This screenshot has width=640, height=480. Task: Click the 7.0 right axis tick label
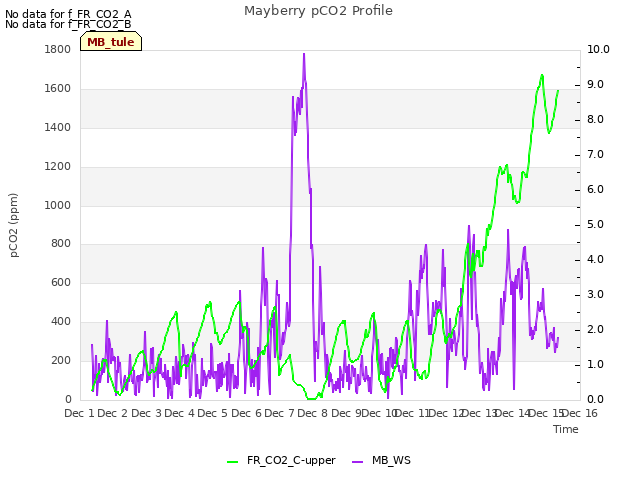595,155
